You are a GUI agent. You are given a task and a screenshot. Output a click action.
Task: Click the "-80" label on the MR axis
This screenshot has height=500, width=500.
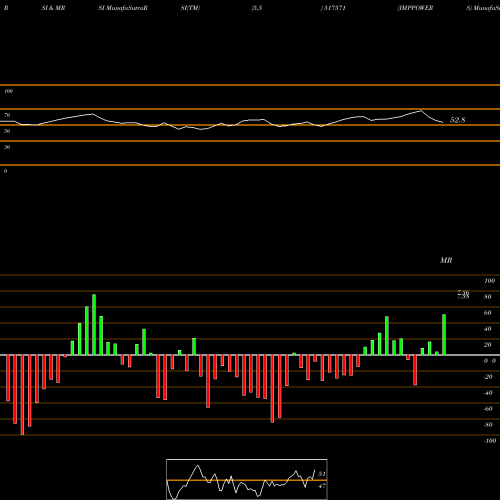(x=488, y=425)
